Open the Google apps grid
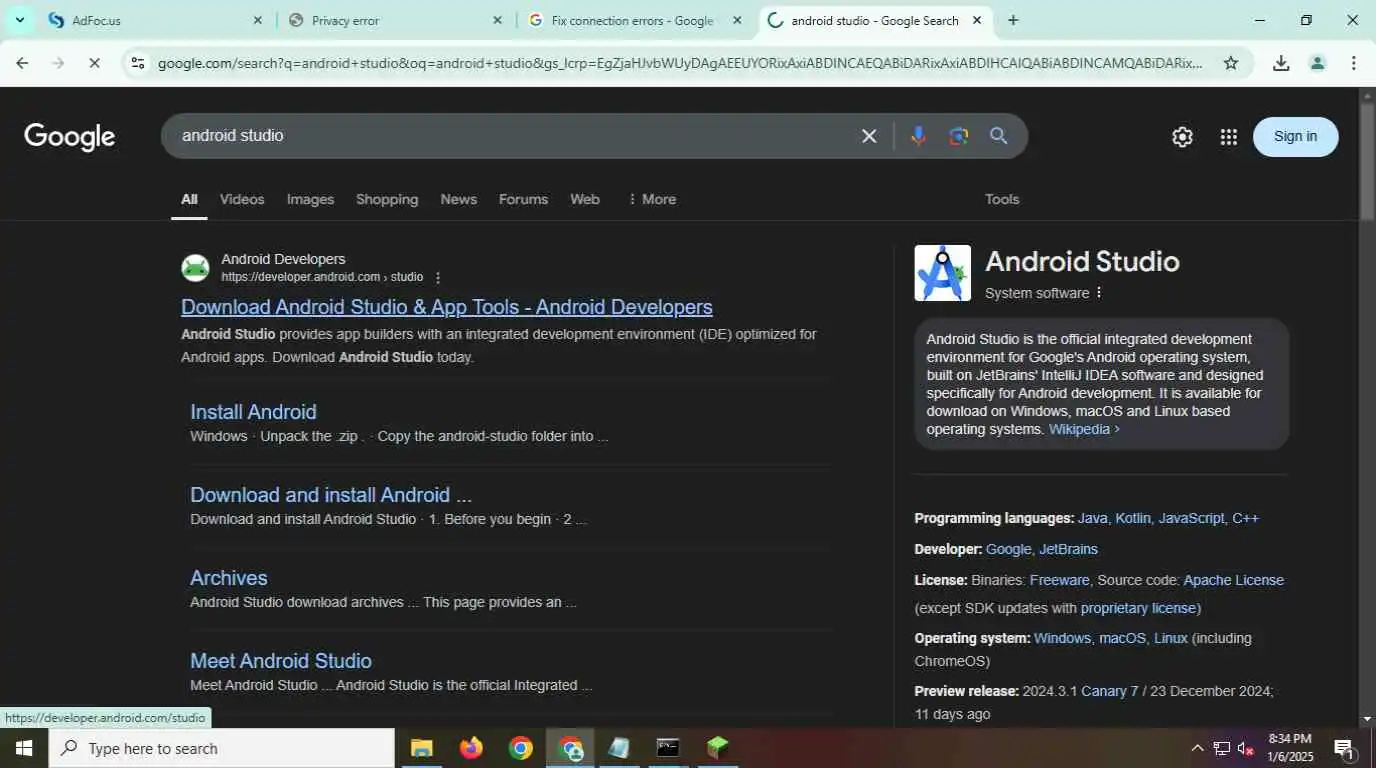Viewport: 1376px width, 768px height. click(1229, 137)
